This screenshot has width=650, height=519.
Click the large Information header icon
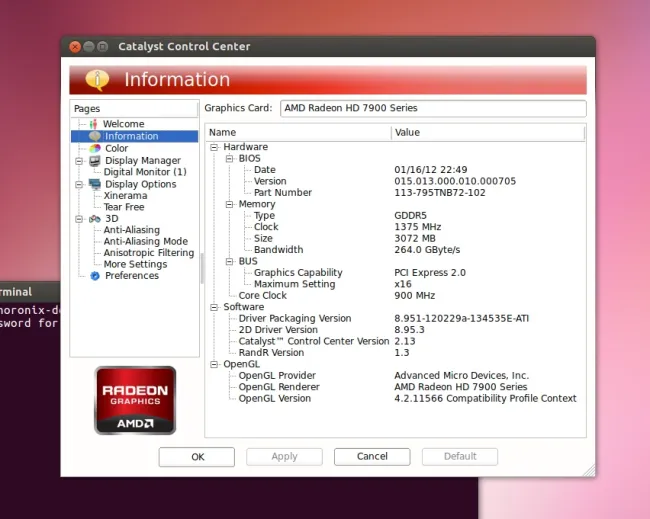[97, 80]
